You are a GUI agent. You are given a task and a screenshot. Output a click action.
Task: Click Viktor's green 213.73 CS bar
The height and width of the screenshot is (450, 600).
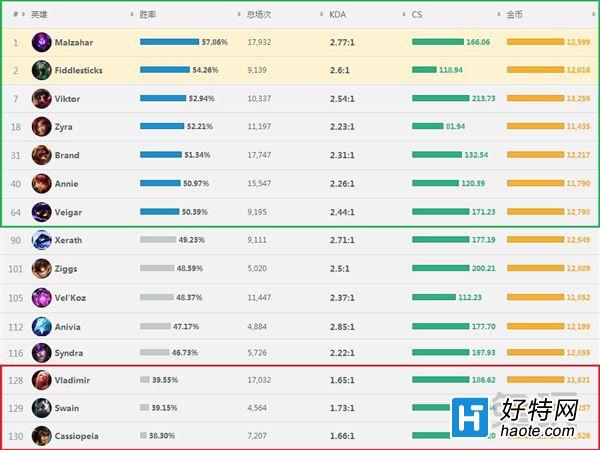click(x=440, y=98)
